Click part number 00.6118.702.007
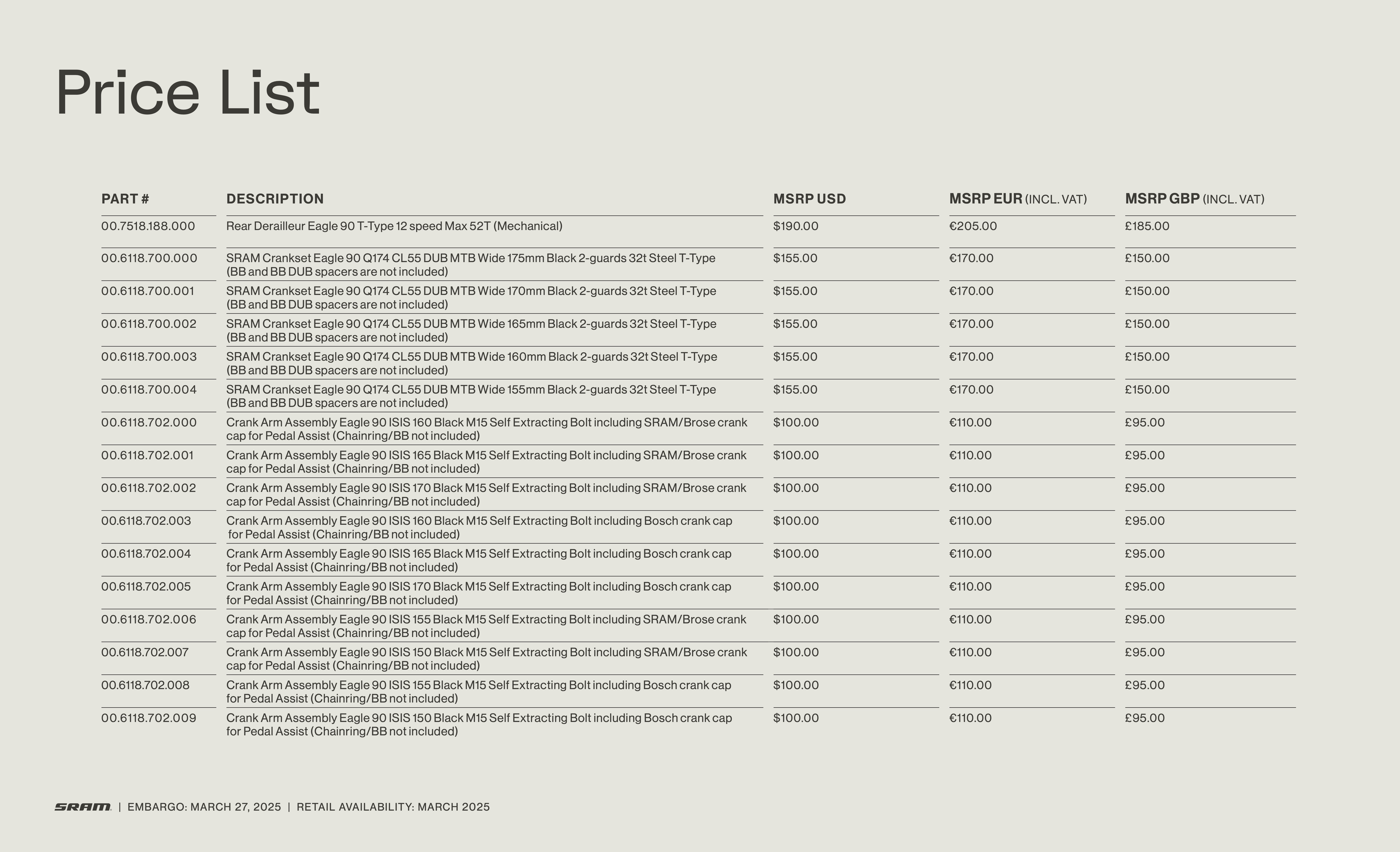Screen dimensions: 1400x852 click(x=145, y=653)
